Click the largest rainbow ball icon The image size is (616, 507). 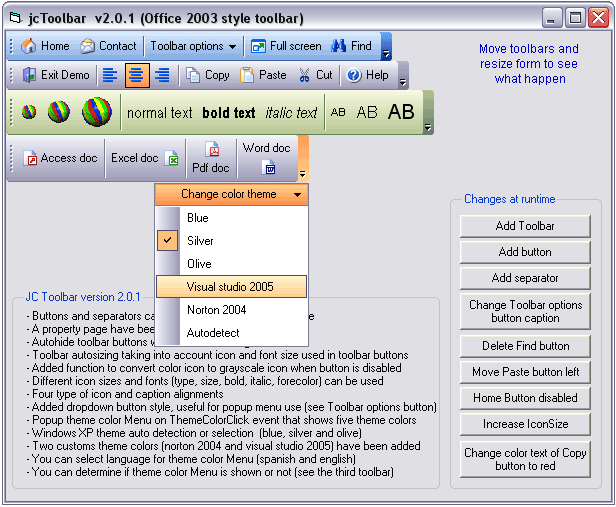96,112
